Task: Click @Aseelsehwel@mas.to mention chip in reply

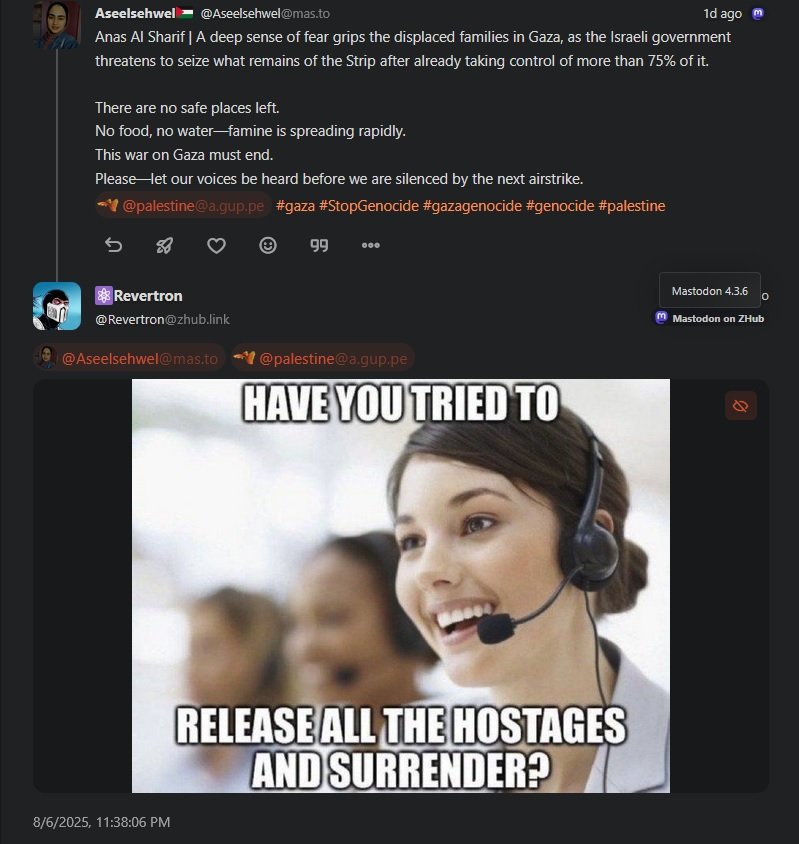Action: 129,358
